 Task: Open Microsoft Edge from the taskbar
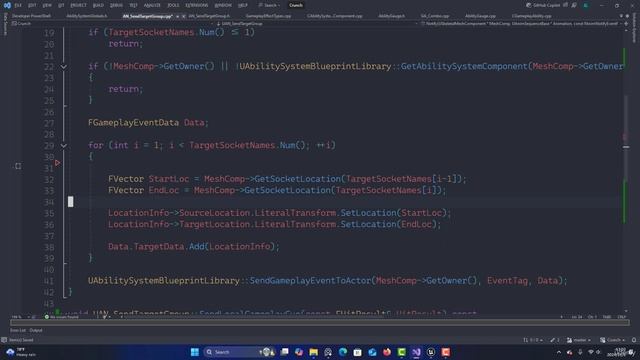click(x=343, y=352)
